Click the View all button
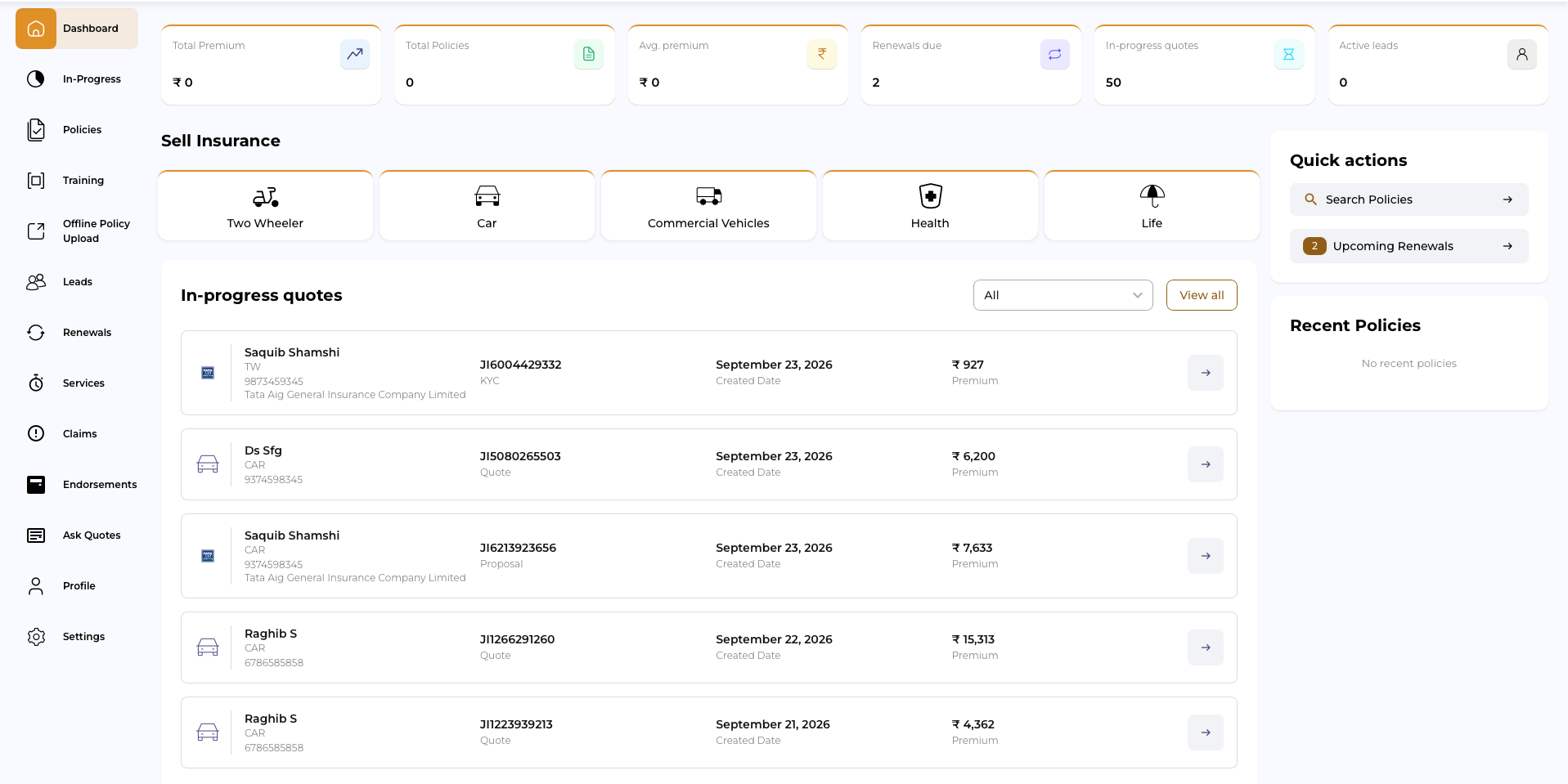The height and width of the screenshot is (784, 1568). coord(1202,295)
